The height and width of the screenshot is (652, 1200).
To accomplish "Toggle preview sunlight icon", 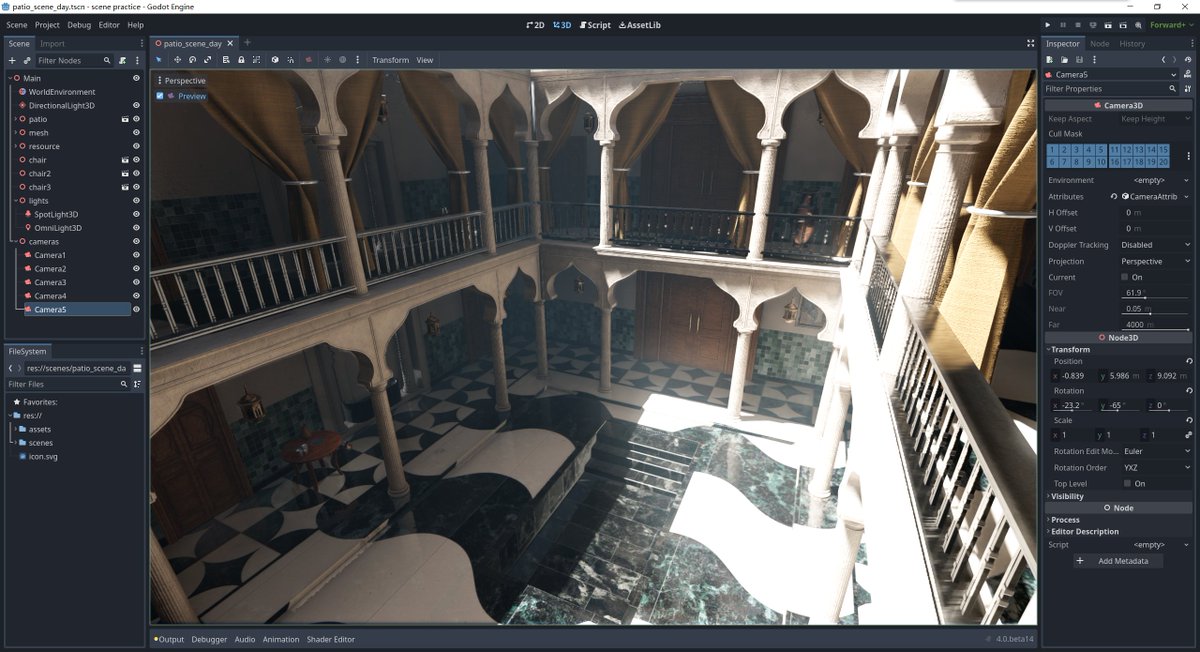I will [x=327, y=60].
